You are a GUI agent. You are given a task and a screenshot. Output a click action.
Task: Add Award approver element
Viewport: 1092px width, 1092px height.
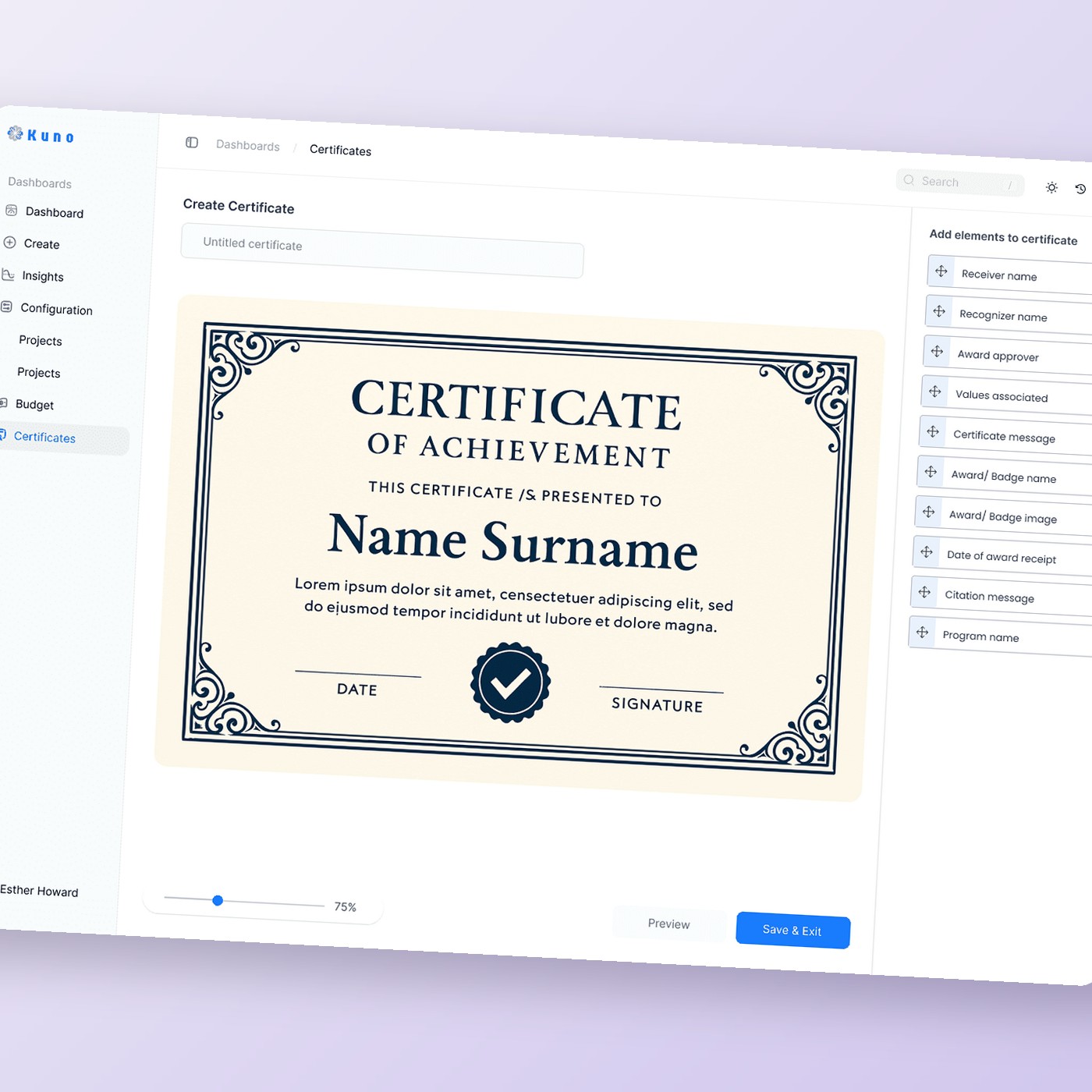(1006, 355)
